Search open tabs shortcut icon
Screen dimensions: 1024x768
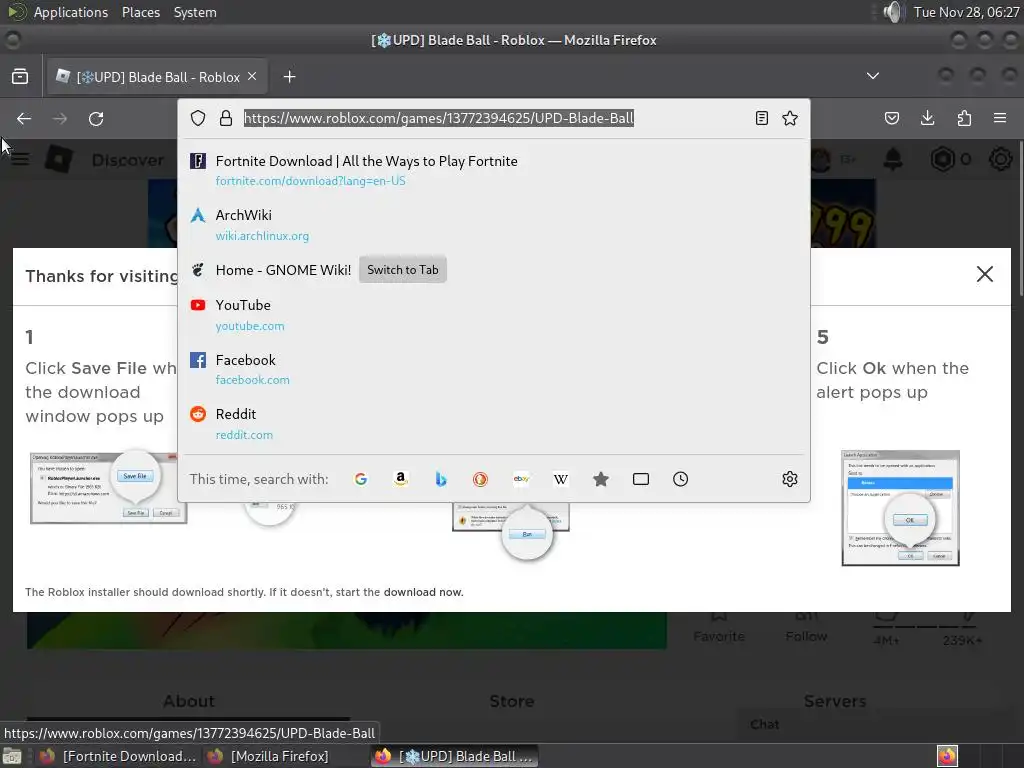(641, 479)
